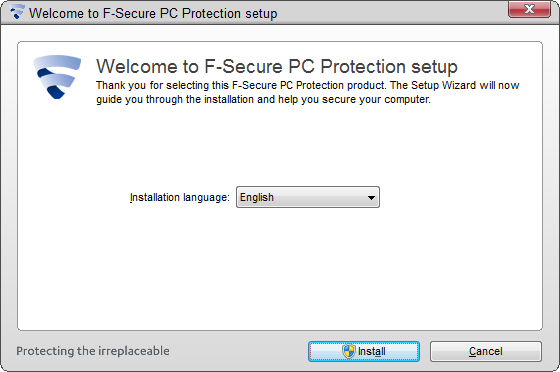Image resolution: width=560 pixels, height=372 pixels.
Task: Click the blank title bar area before the X
Action: [393, 13]
